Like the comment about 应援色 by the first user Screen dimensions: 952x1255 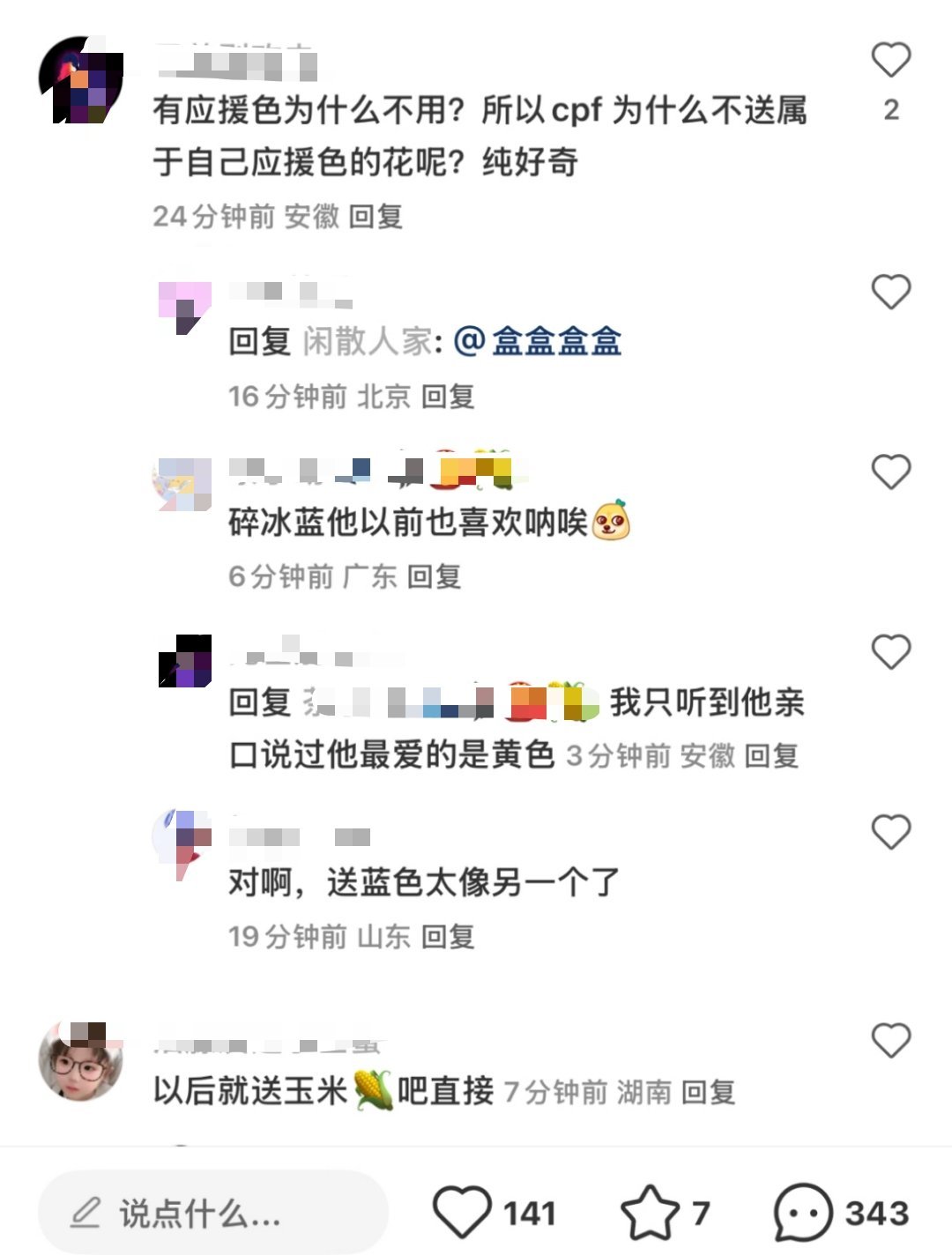pos(890,60)
